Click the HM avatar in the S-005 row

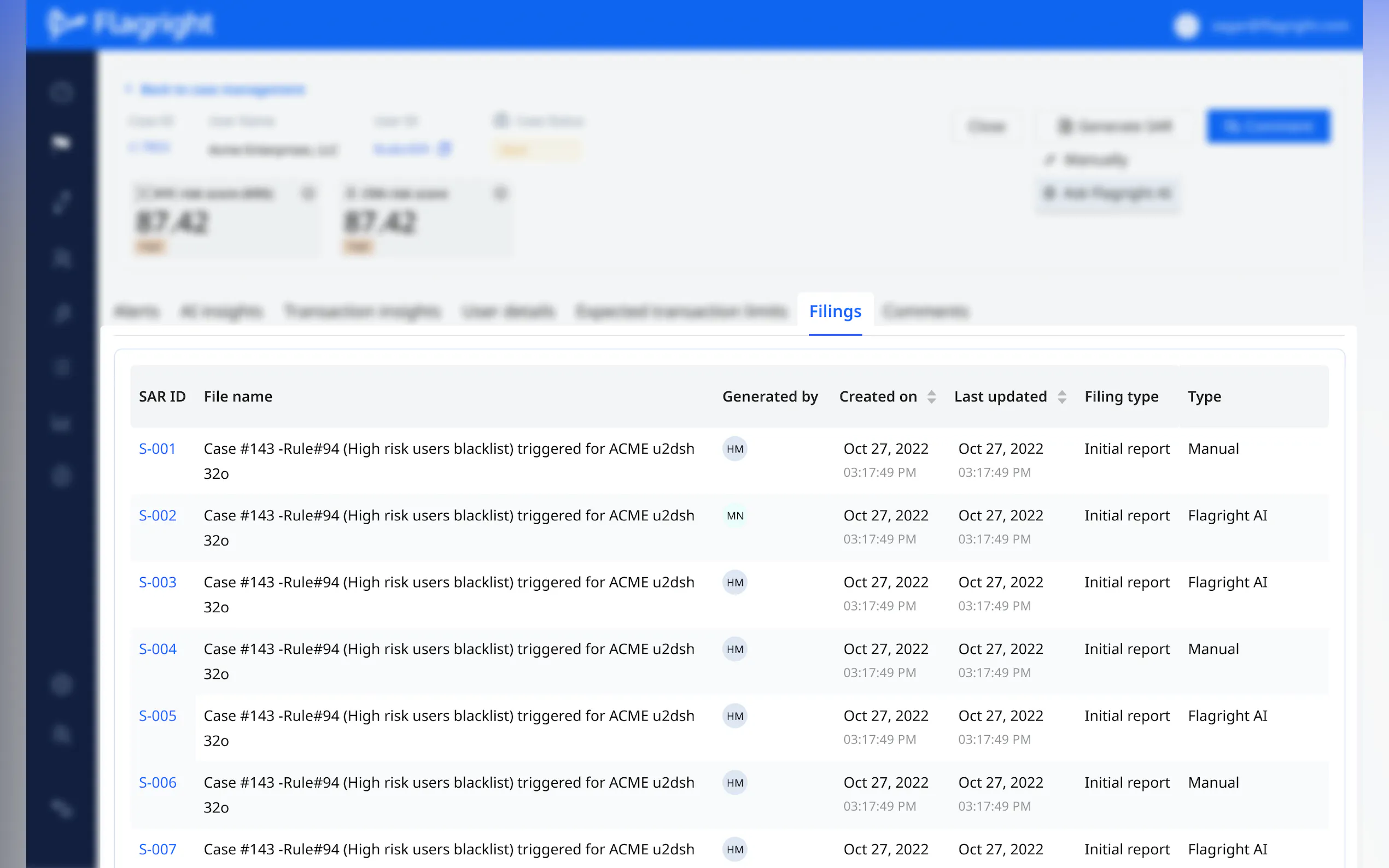pyautogui.click(x=734, y=716)
